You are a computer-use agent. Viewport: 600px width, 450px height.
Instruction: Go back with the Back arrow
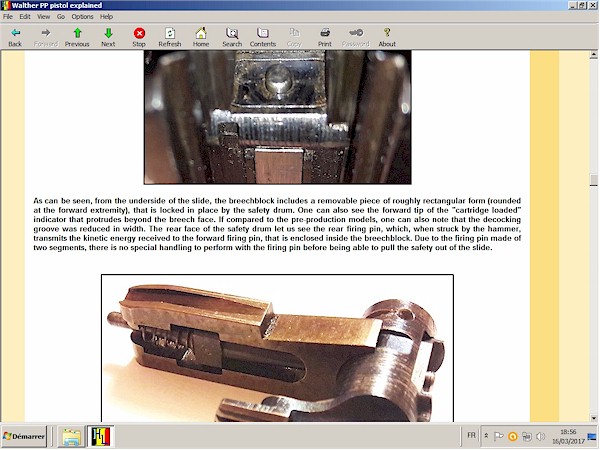tap(15, 37)
